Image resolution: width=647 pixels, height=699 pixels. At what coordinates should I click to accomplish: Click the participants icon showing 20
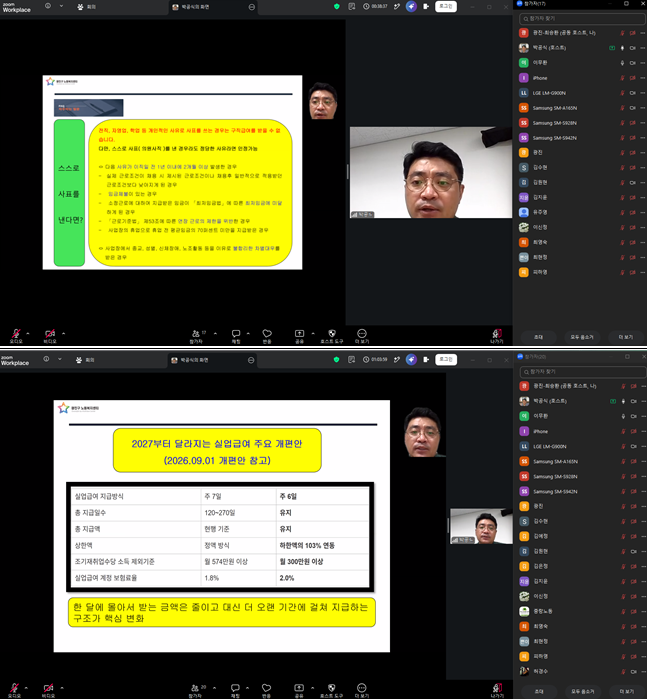click(195, 688)
